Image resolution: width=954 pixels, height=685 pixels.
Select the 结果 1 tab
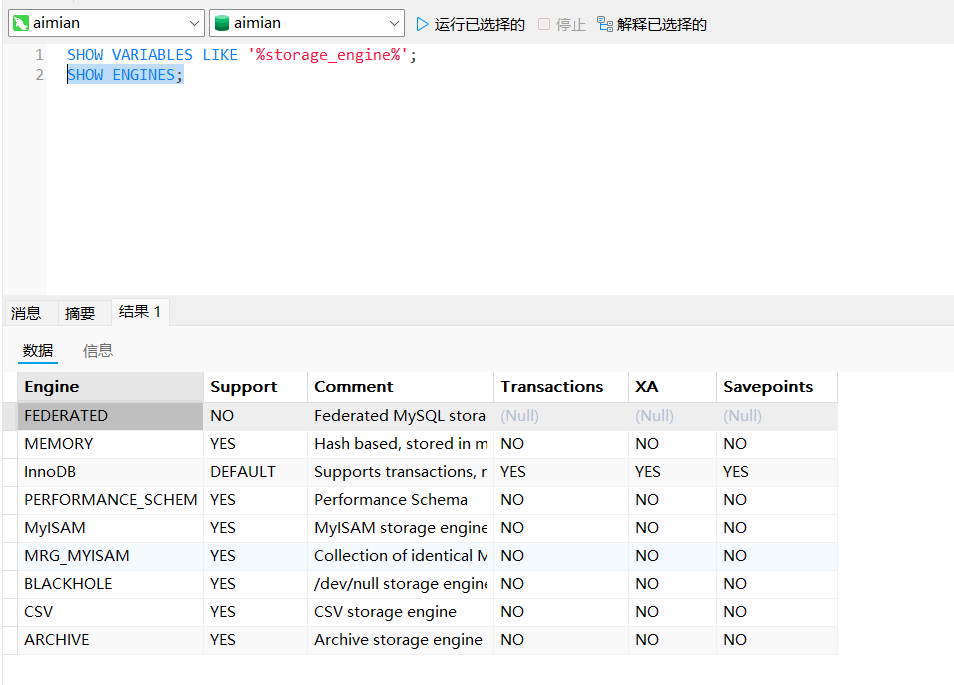pyautogui.click(x=139, y=312)
